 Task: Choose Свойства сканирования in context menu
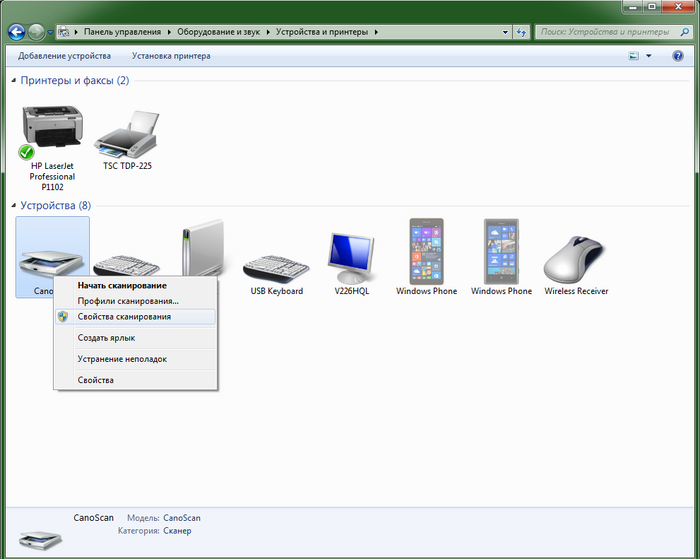pyautogui.click(x=124, y=316)
